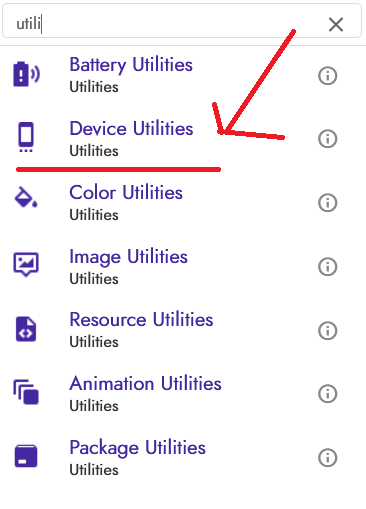This screenshot has width=366, height=509.
Task: Open info icon for Package Utilities
Action: tap(328, 458)
